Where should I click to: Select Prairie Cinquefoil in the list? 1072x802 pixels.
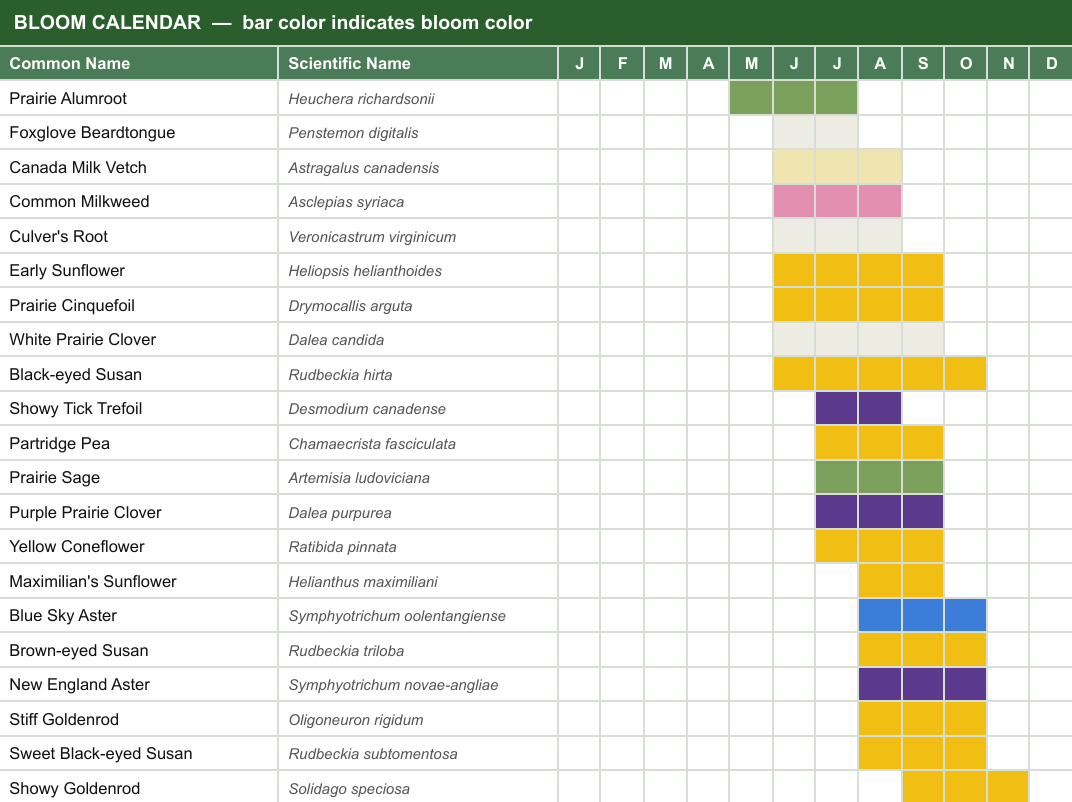pyautogui.click(x=72, y=306)
